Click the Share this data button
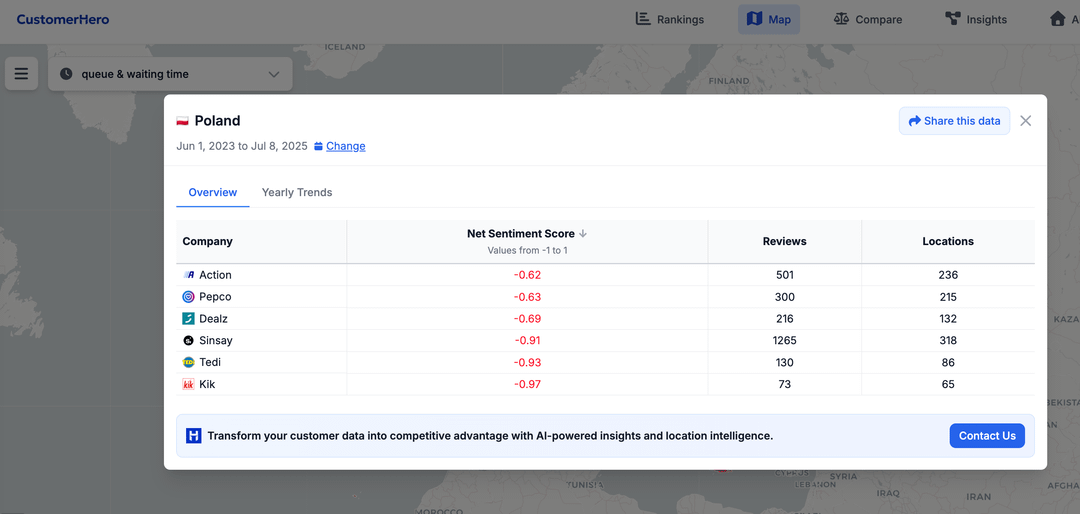Viewport: 1080px width, 514px height. pyautogui.click(x=954, y=121)
